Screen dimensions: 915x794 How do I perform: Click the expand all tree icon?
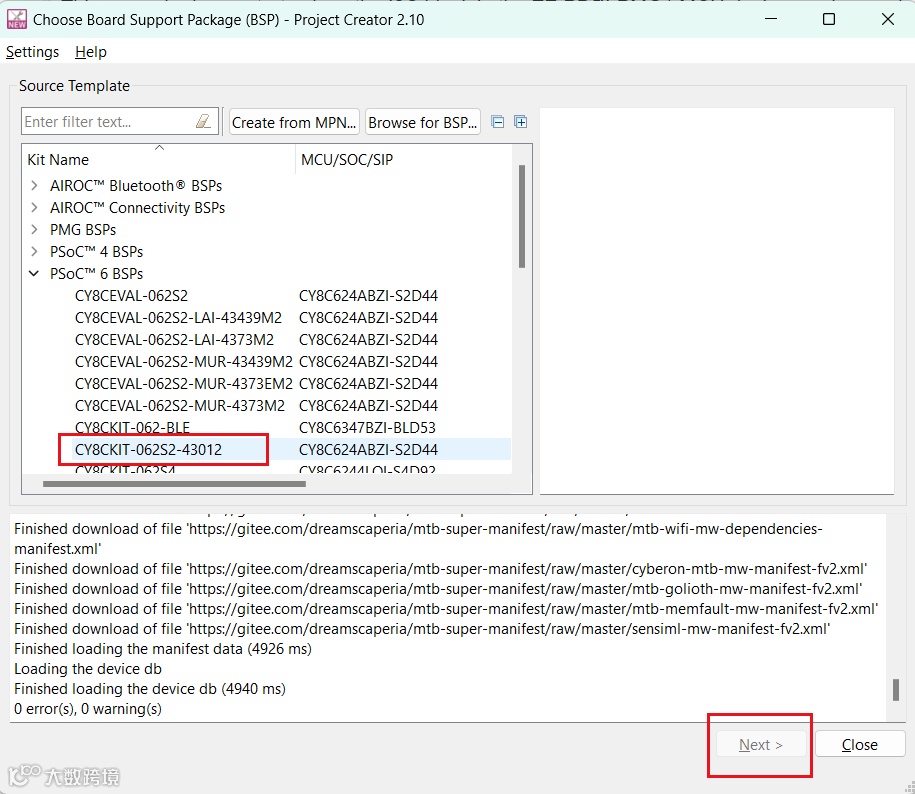point(521,122)
